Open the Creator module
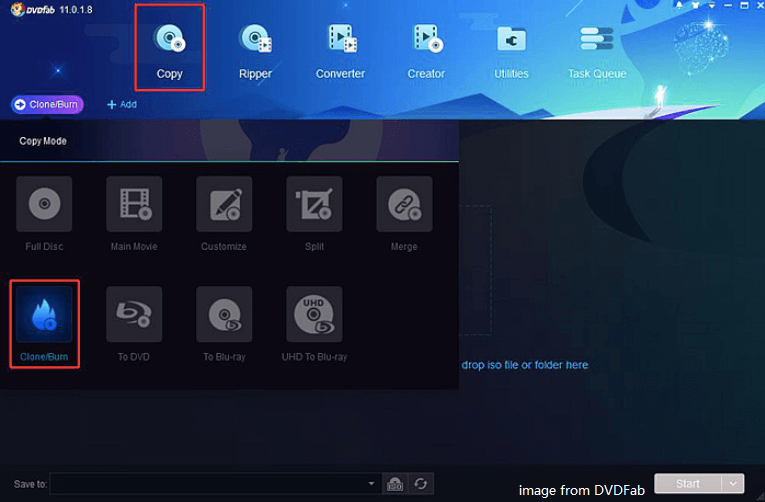 click(x=426, y=51)
